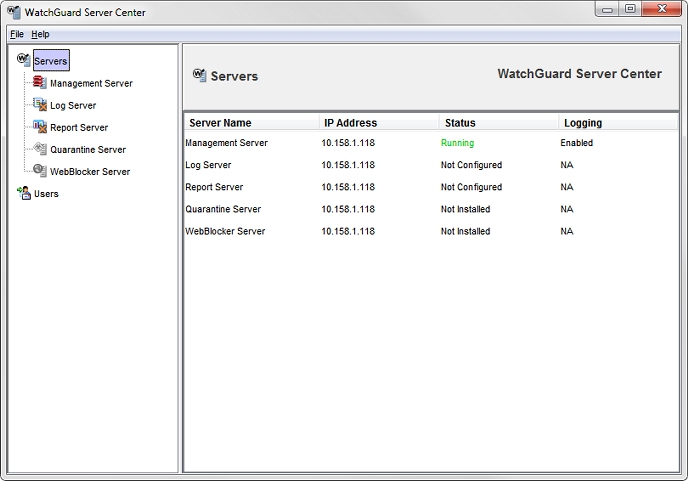The image size is (688, 481).
Task: Click the Log Server tree icon
Action: (x=40, y=105)
